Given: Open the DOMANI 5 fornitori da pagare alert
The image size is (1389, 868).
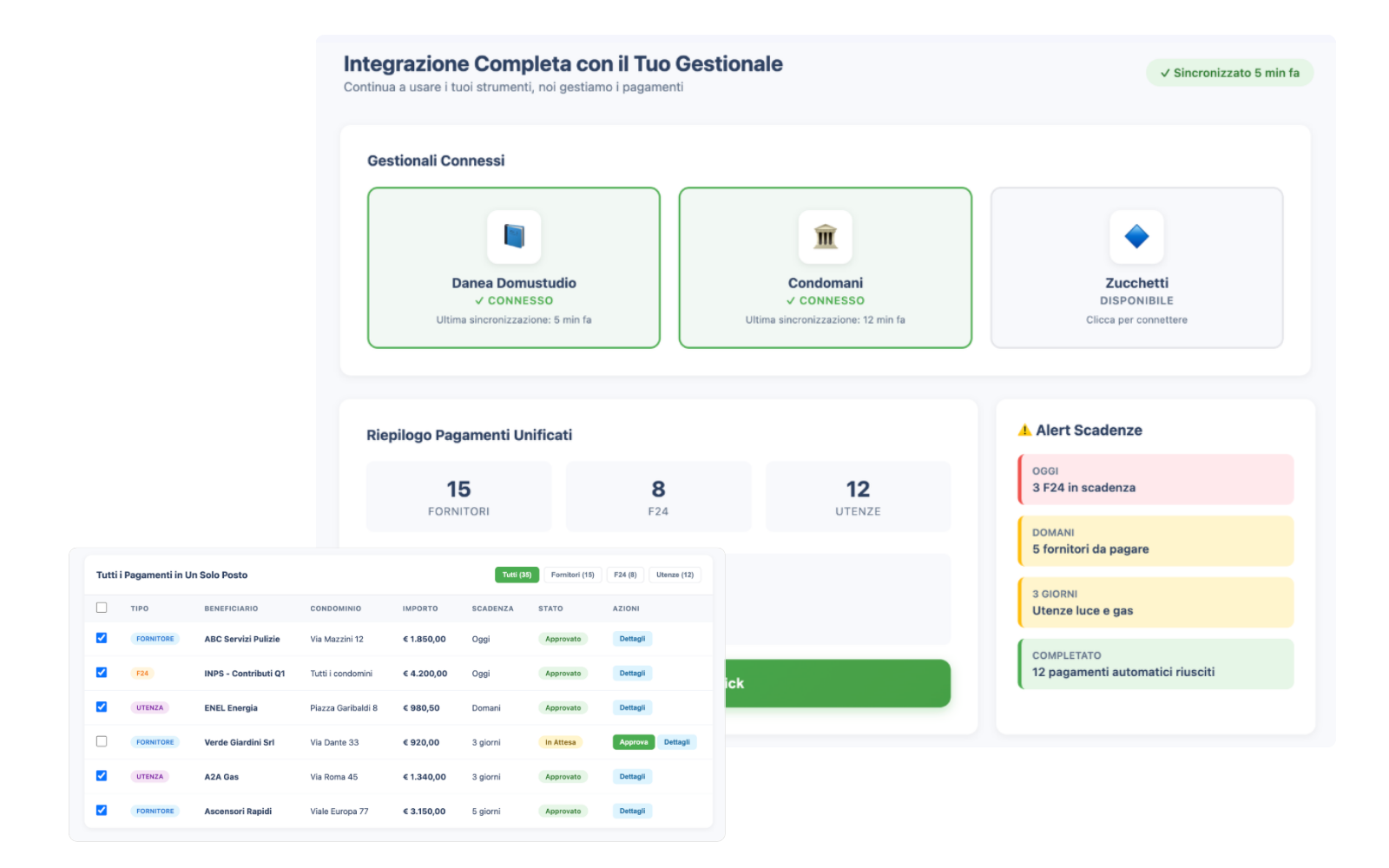Looking at the screenshot, I should coord(1155,541).
